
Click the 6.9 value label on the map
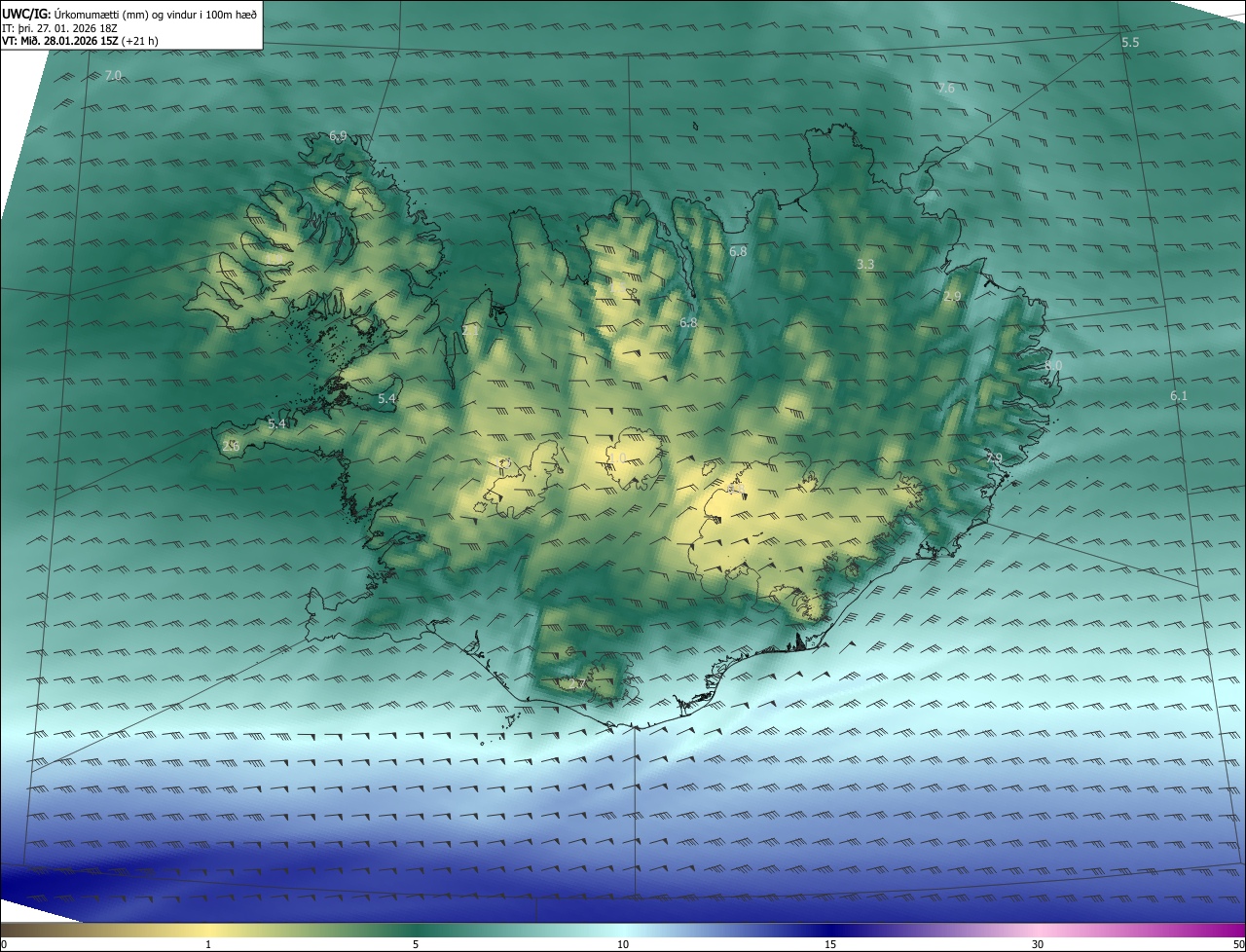pos(338,136)
